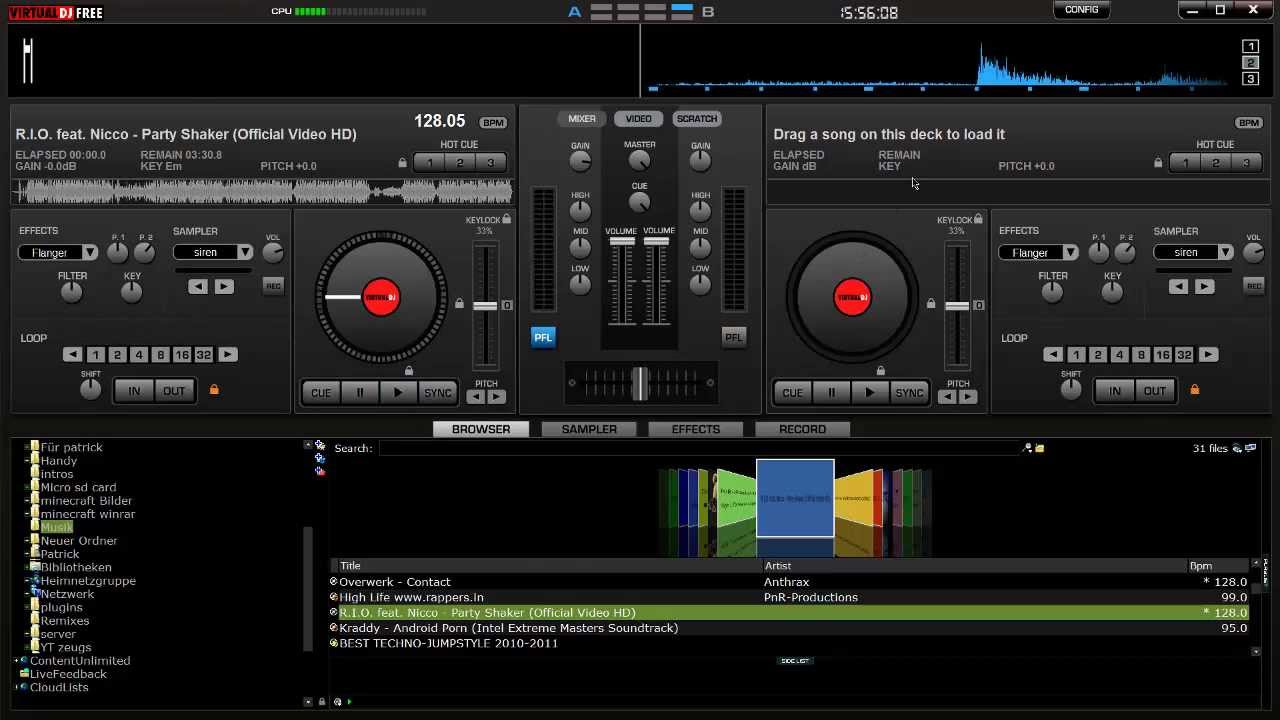The width and height of the screenshot is (1280, 720).
Task: Enable right channel PFL button
Action: (x=733, y=337)
